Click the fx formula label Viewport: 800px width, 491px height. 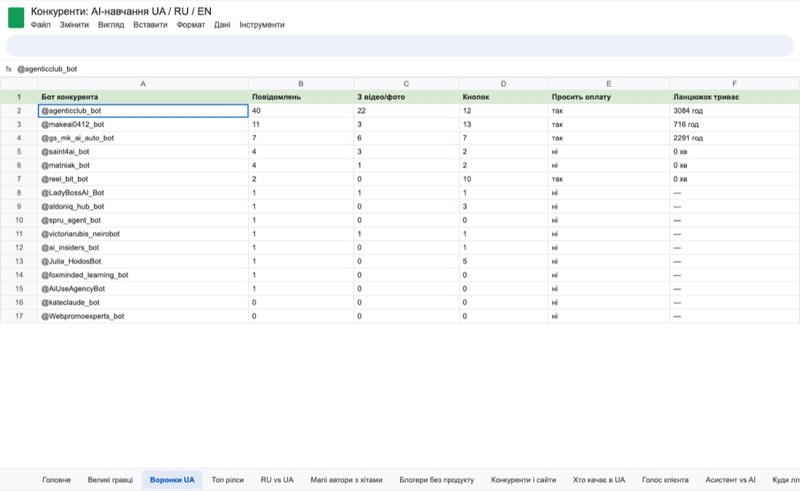point(9,69)
